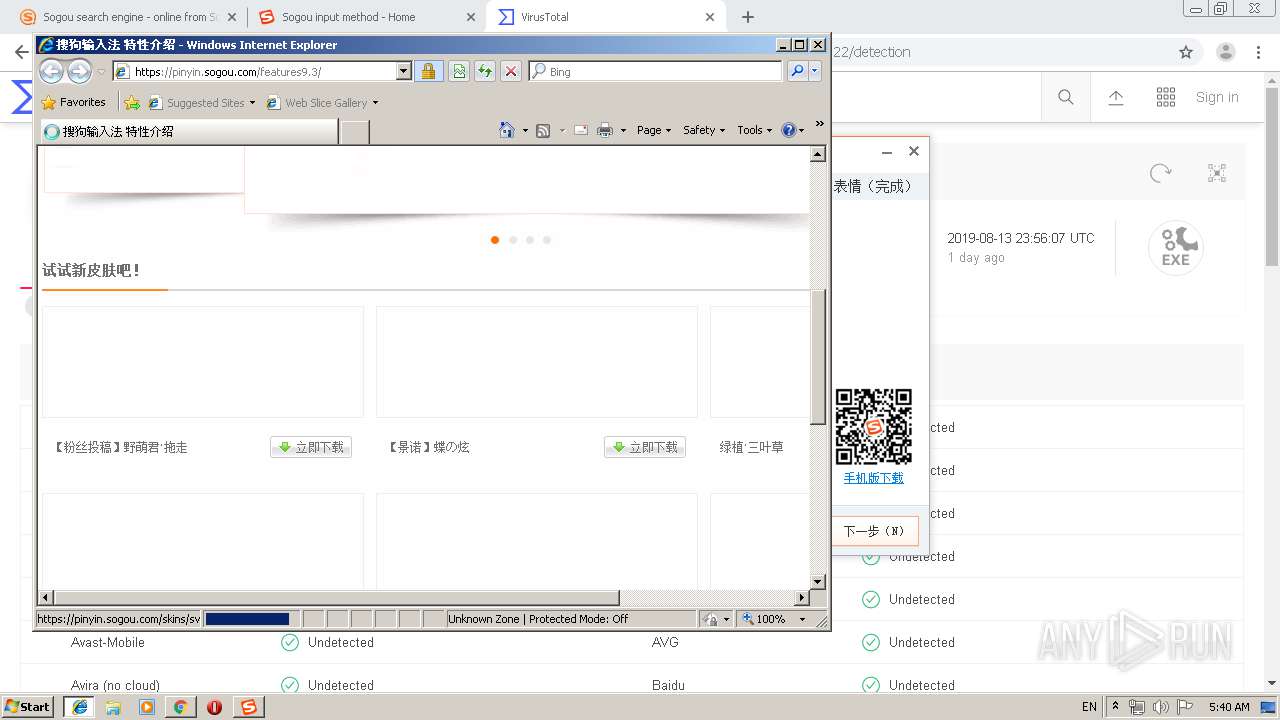The width and height of the screenshot is (1280, 720).
Task: Open the Page menu
Action: pyautogui.click(x=654, y=130)
